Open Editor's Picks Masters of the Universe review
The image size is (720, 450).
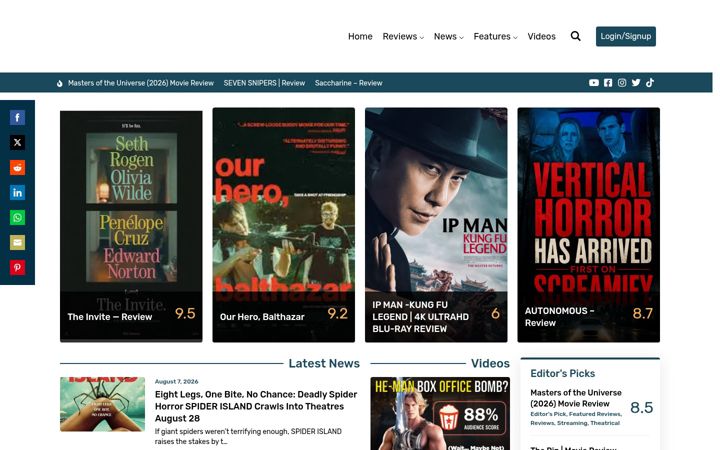pos(576,398)
